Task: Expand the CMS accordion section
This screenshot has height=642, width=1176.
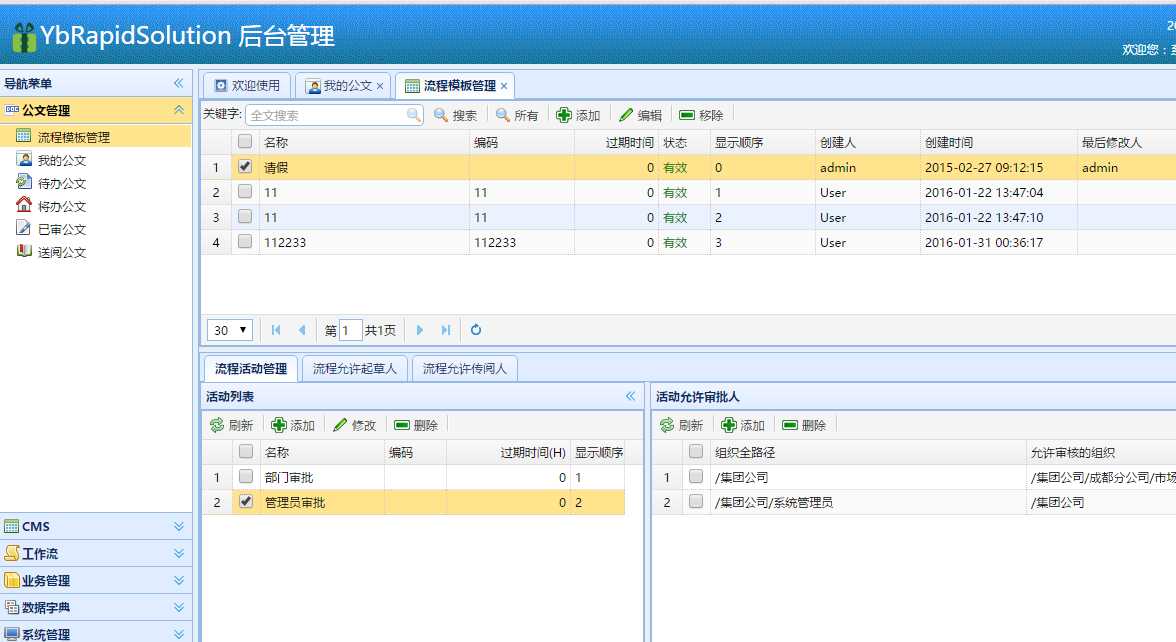Action: [x=178, y=526]
